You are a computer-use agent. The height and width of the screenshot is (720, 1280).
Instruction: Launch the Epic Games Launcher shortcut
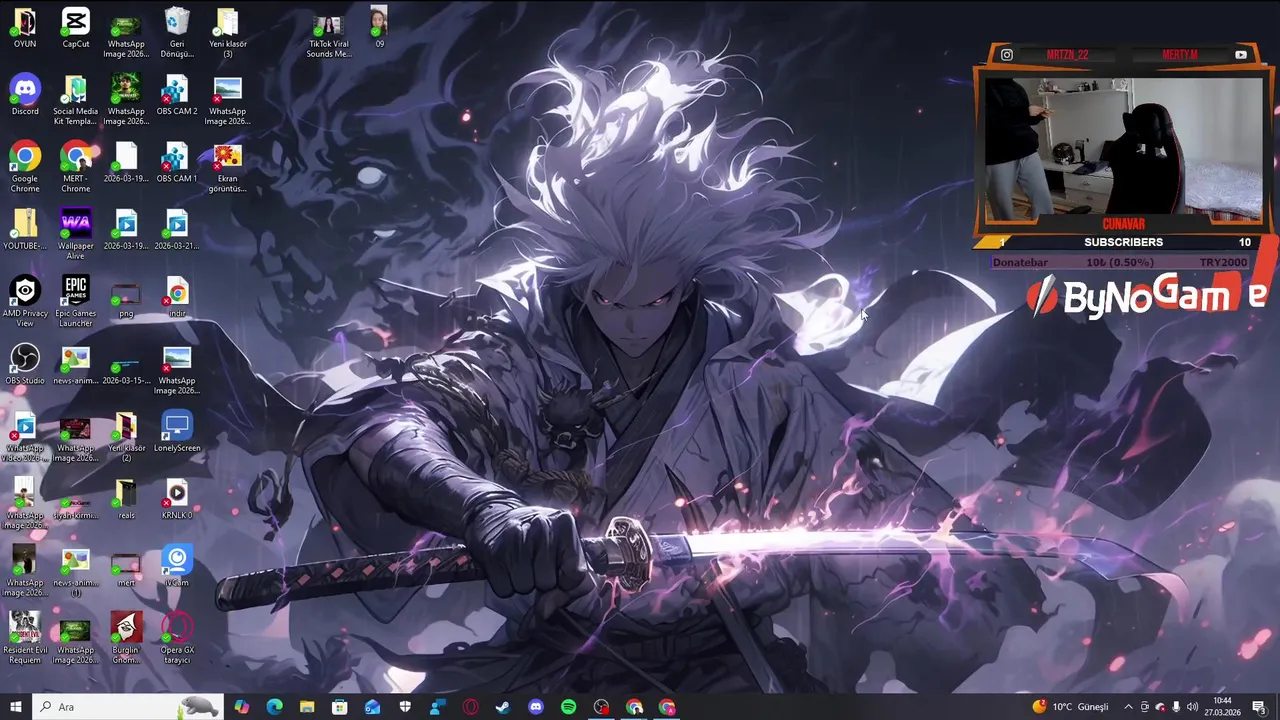76,301
